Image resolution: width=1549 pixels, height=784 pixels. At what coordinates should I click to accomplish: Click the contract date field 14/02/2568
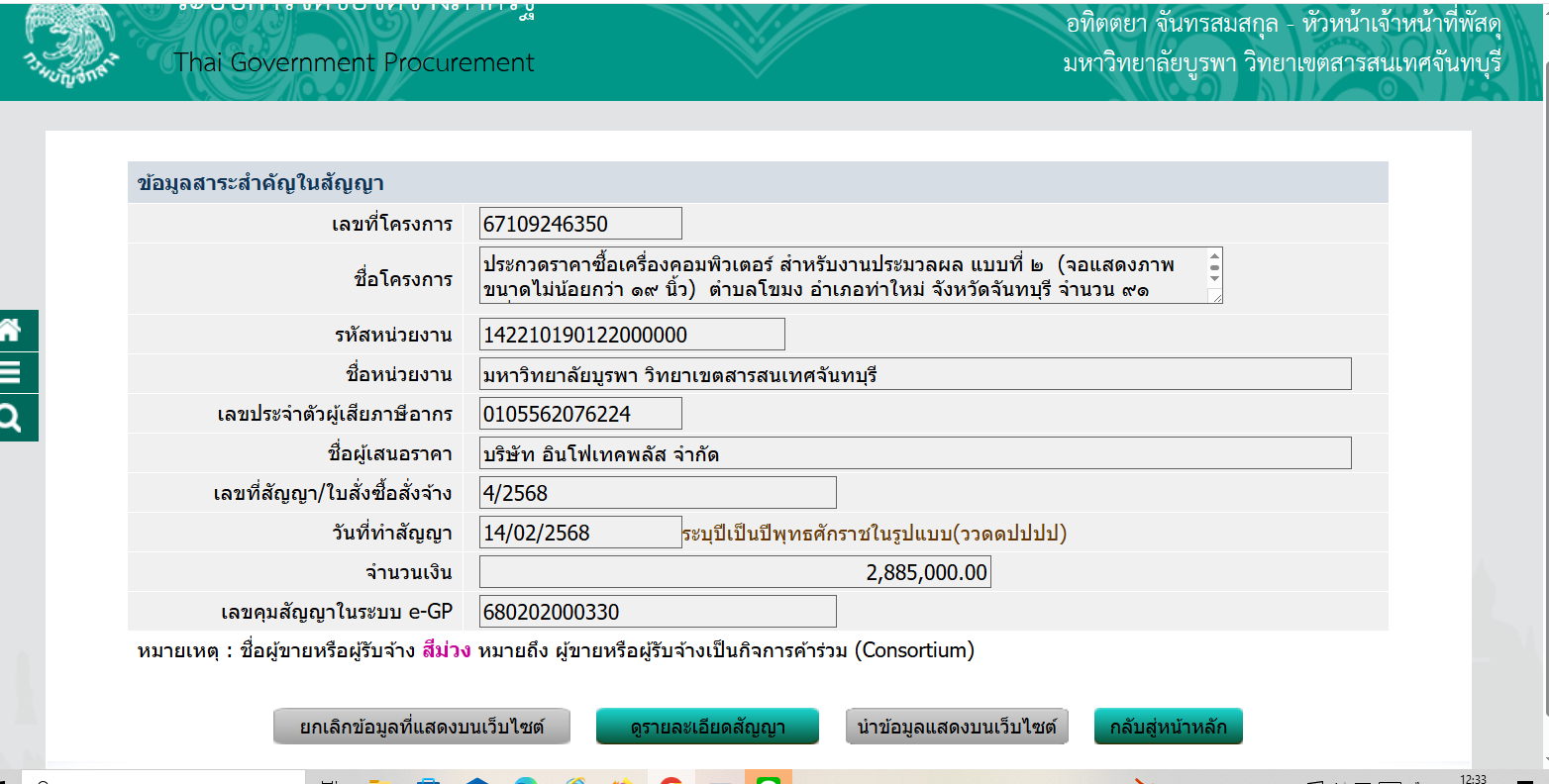579,533
